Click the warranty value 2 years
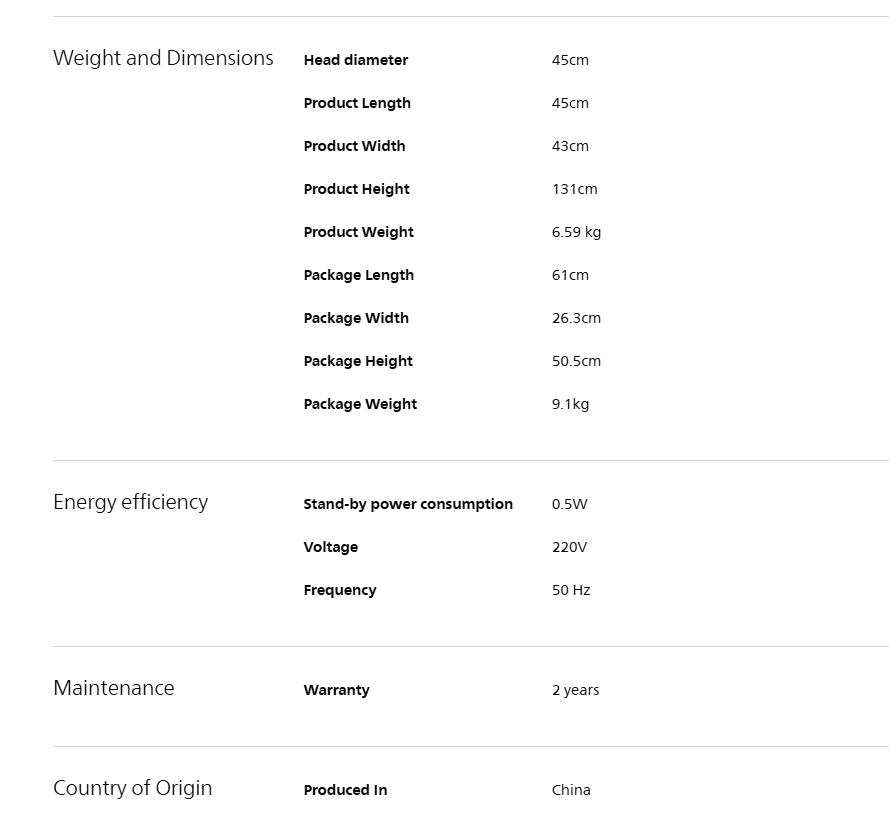This screenshot has height=830, width=889. tap(575, 690)
